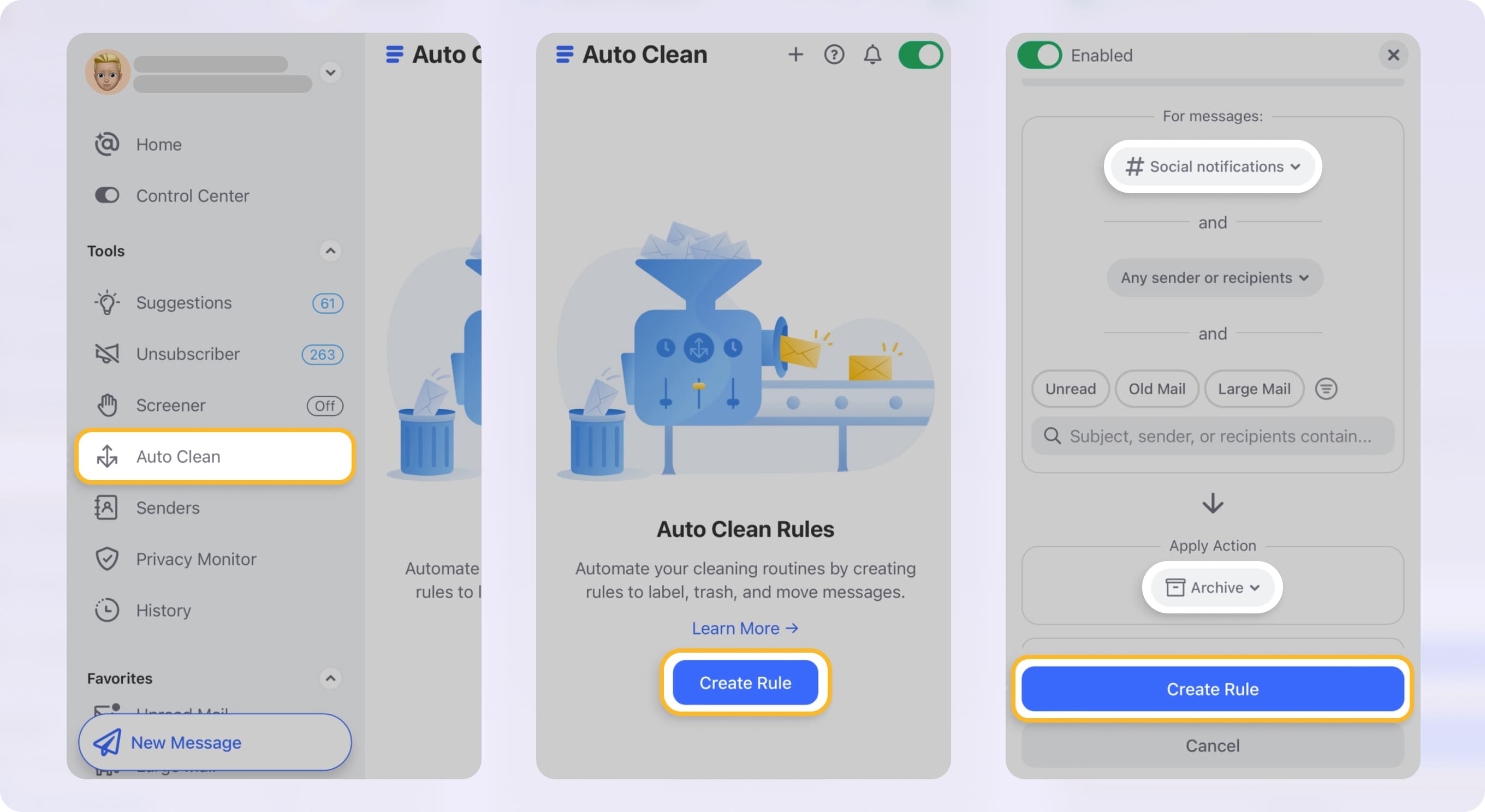Toggle the Auto Clean green master switch
This screenshot has height=812, width=1485.
coord(920,55)
